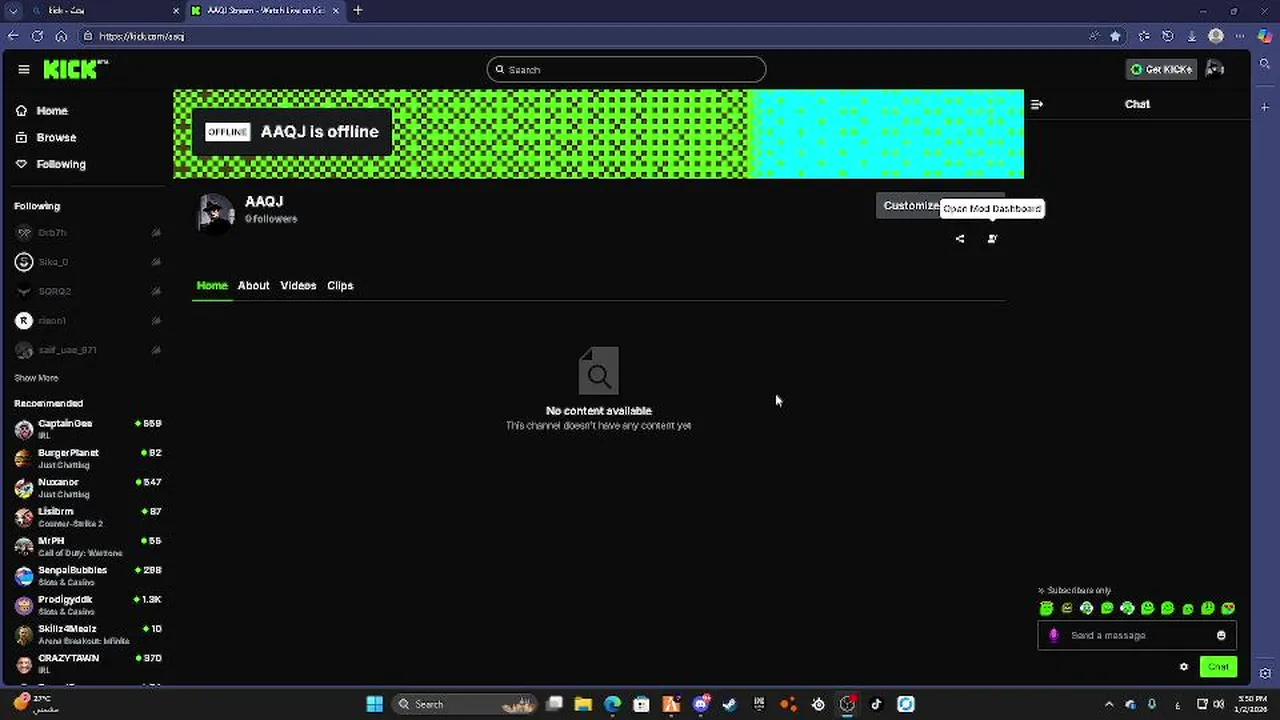
Task: Click the Lisibrm channel avatar
Action: pyautogui.click(x=24, y=517)
